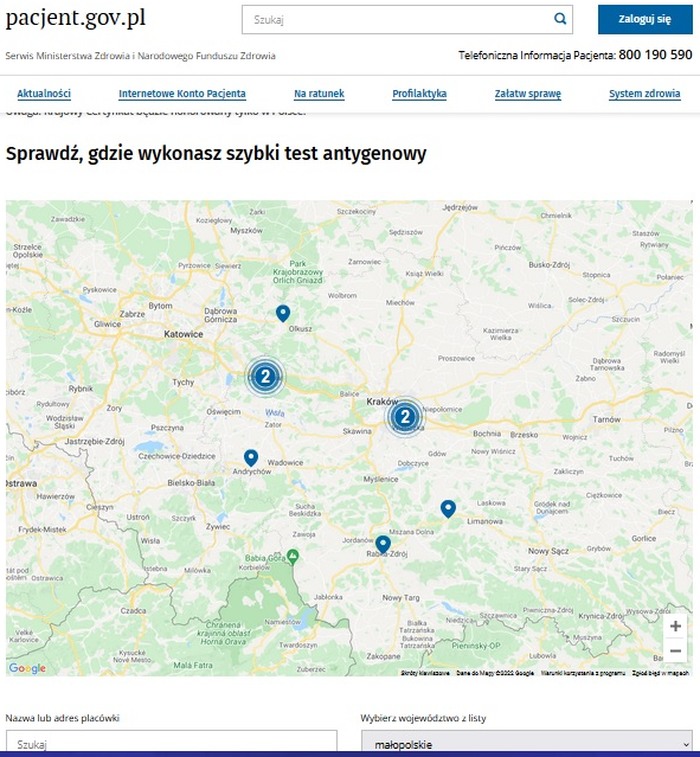Open the Aktualności menu item

coord(44,94)
